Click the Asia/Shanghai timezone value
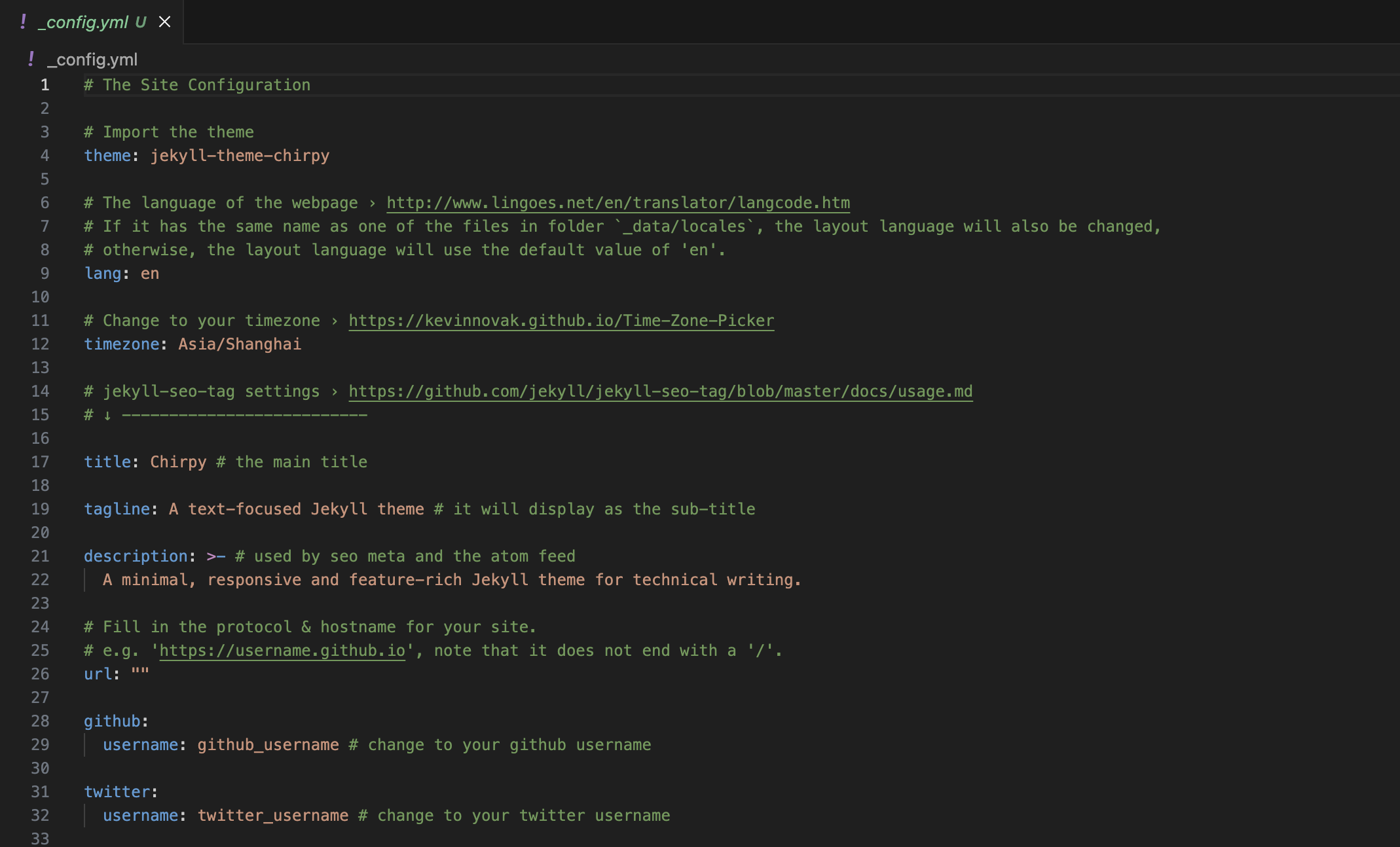1400x847 pixels. tap(240, 344)
